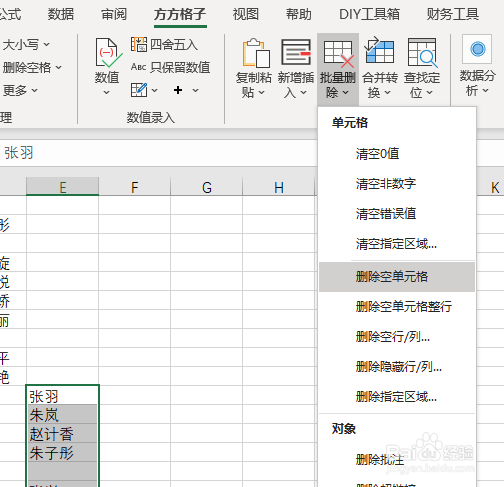This screenshot has width=504, height=487.
Task: Choose 删除指定区域... menu item
Action: pyautogui.click(x=397, y=397)
